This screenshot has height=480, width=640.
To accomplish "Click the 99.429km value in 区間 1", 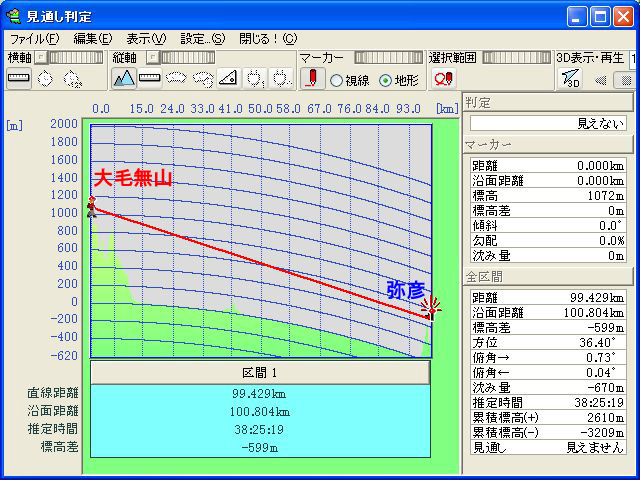I will (259, 394).
